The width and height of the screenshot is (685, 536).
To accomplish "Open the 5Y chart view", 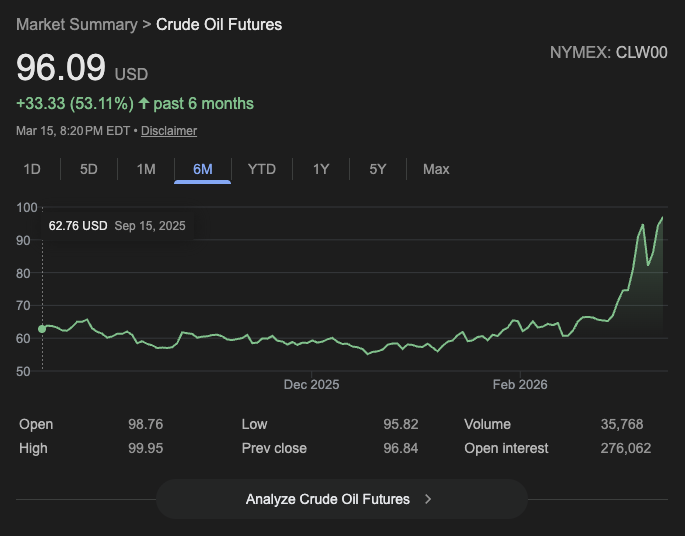I will [x=377, y=169].
